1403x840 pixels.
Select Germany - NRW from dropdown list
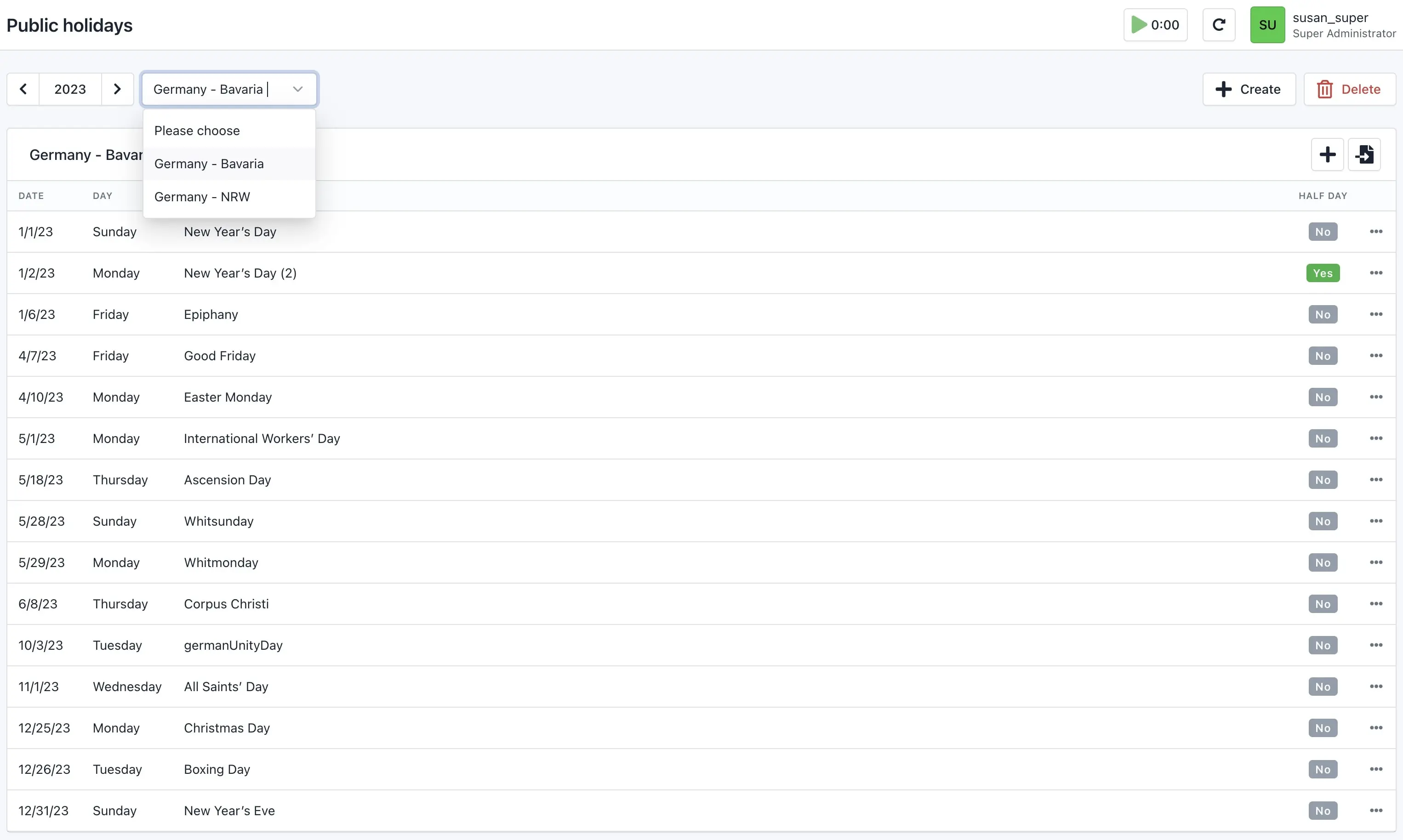tap(202, 197)
